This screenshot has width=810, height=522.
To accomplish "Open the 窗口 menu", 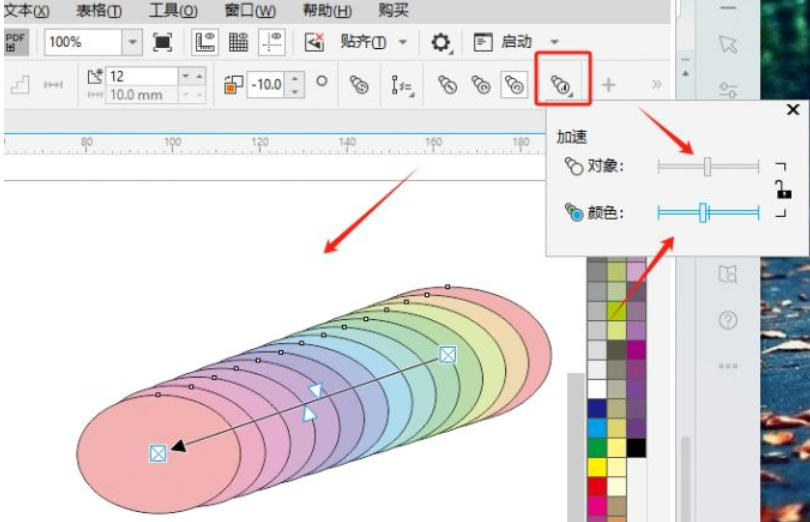I will (250, 11).
